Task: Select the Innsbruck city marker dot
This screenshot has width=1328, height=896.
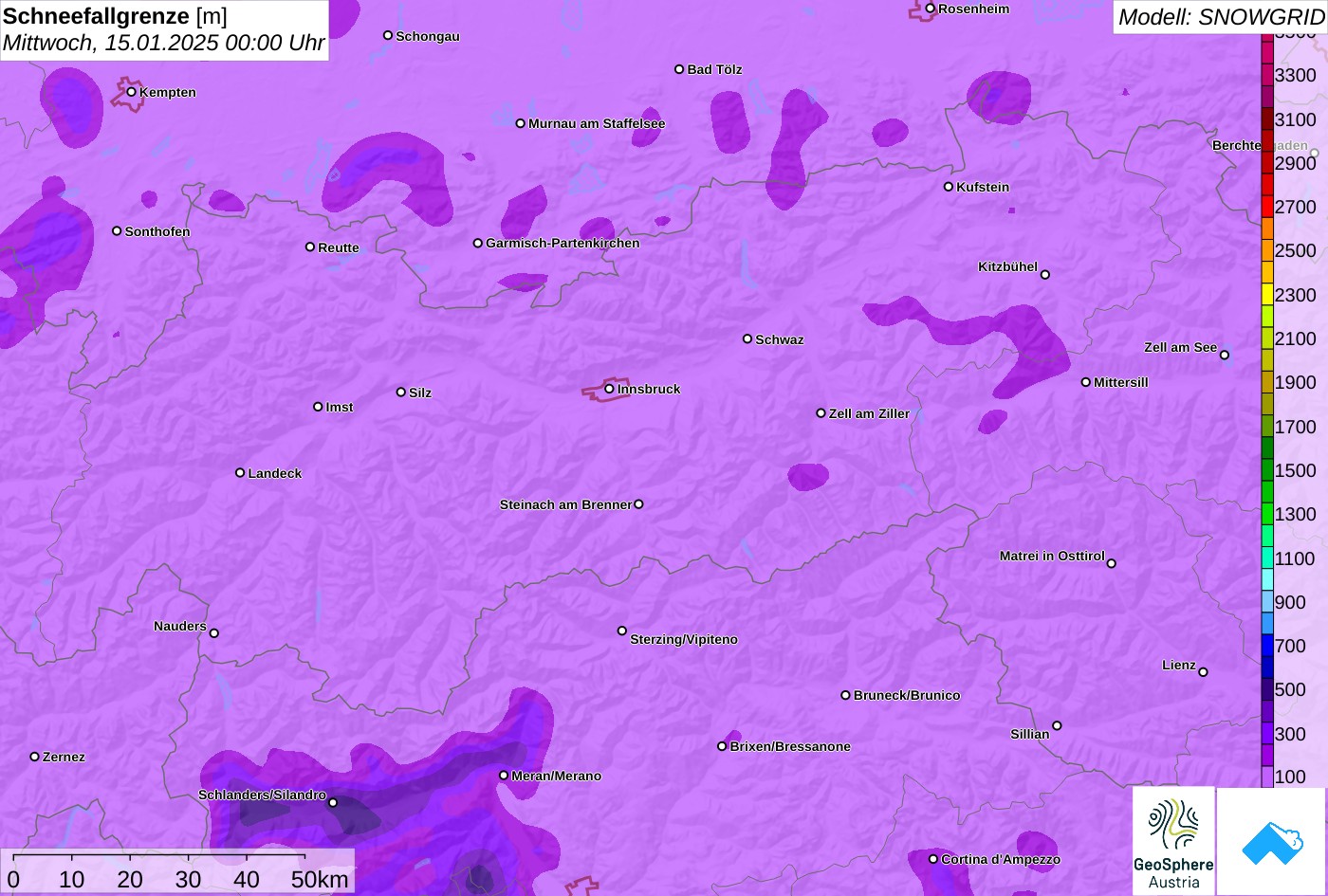Action: (x=609, y=389)
